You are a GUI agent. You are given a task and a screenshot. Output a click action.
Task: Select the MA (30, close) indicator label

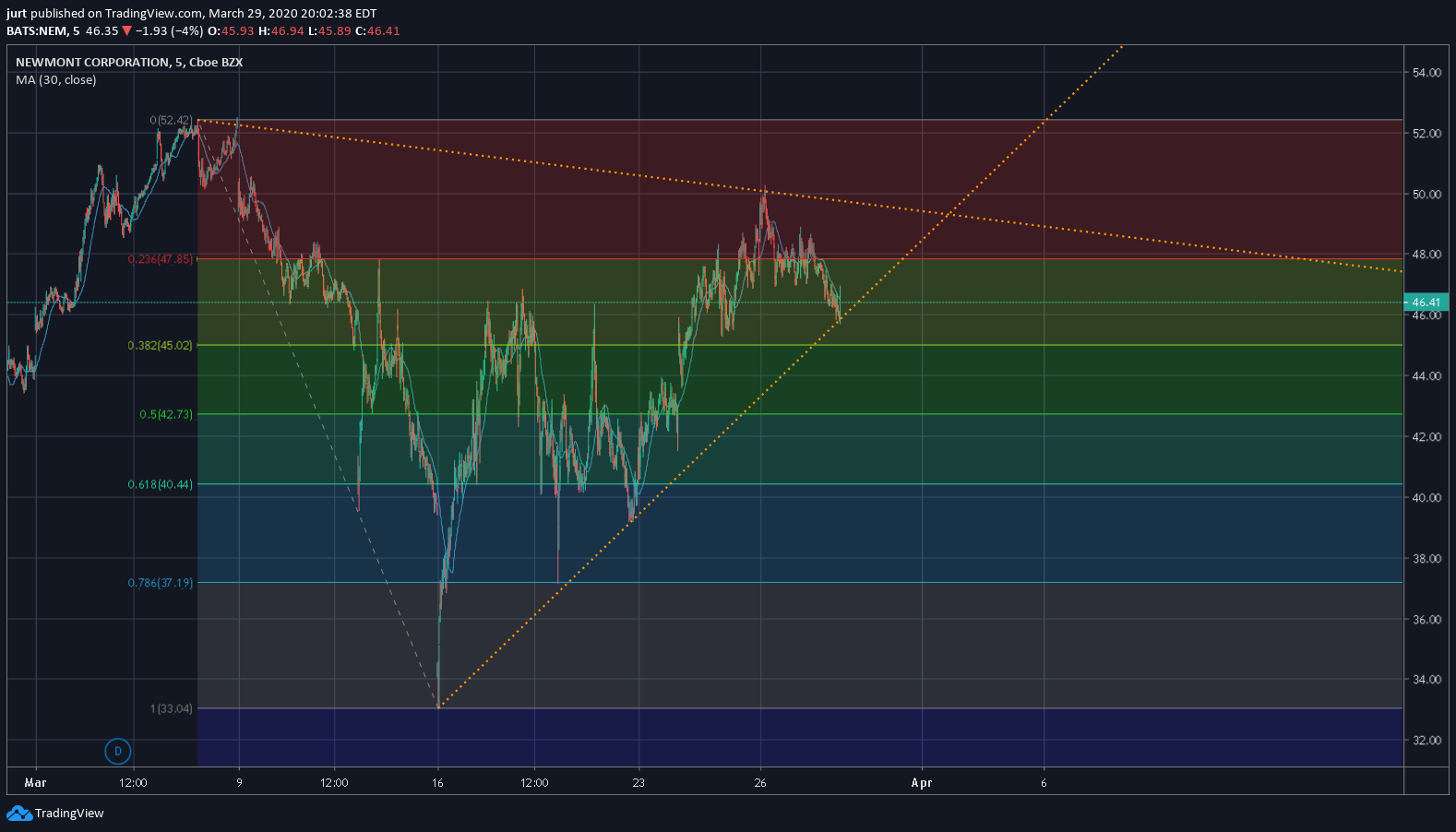56,80
